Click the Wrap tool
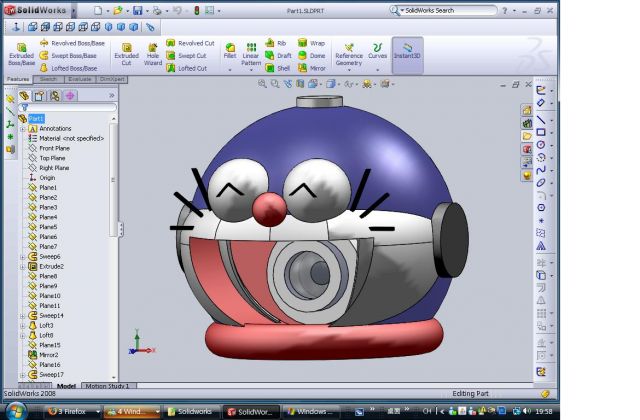Image resolution: width=640 pixels, height=420 pixels. click(311, 43)
